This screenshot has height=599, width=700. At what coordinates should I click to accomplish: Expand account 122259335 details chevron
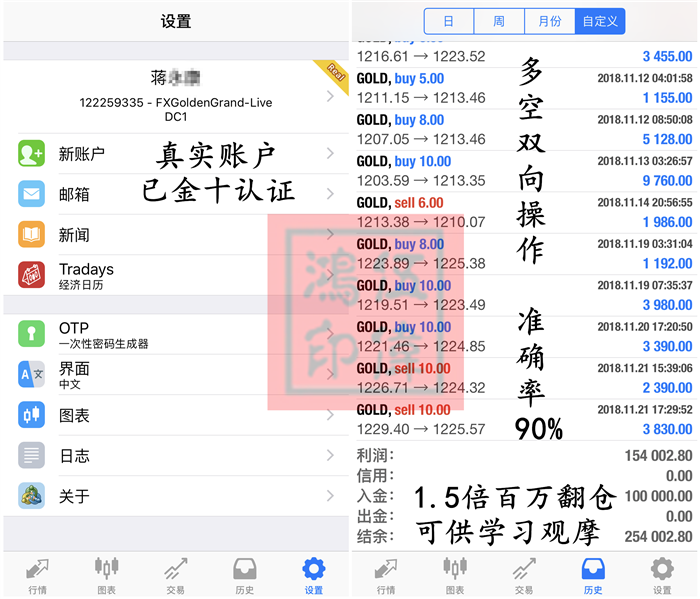[x=330, y=96]
